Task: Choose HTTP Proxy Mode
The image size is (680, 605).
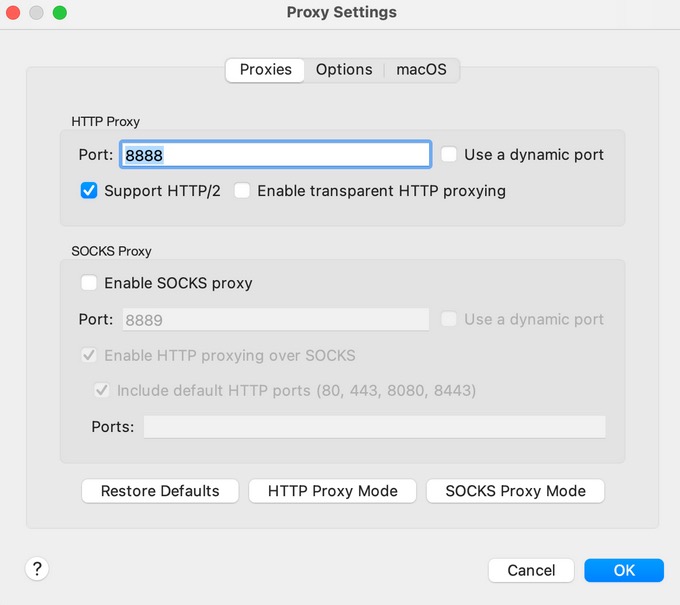Action: tap(333, 491)
